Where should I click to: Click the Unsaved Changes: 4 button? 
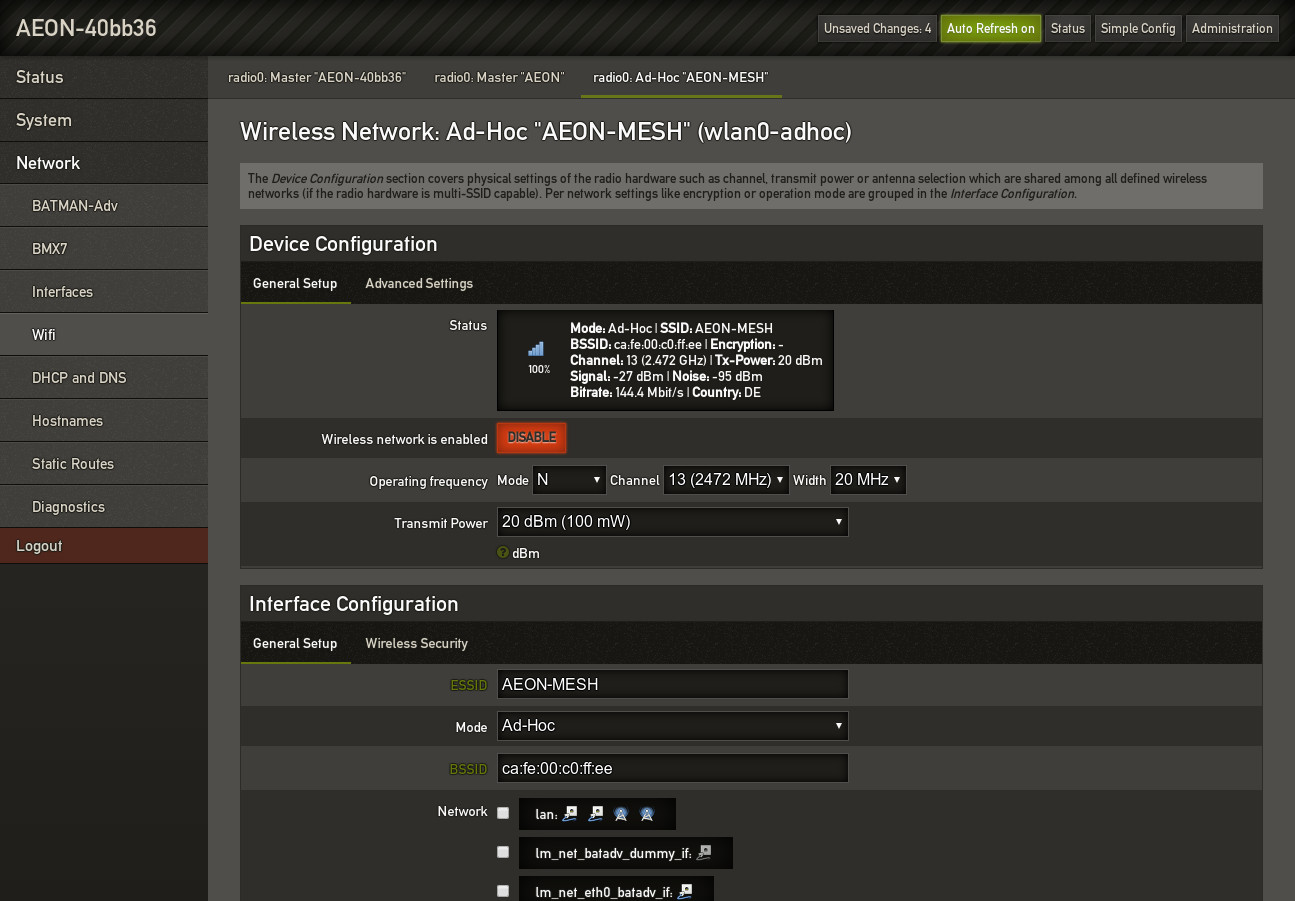877,28
